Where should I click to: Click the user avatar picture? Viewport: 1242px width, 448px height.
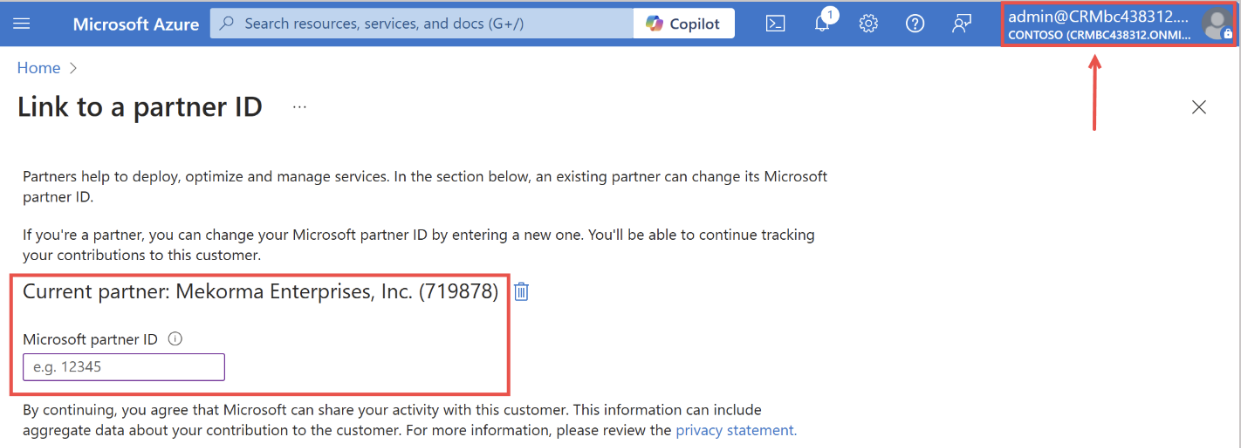click(1216, 24)
